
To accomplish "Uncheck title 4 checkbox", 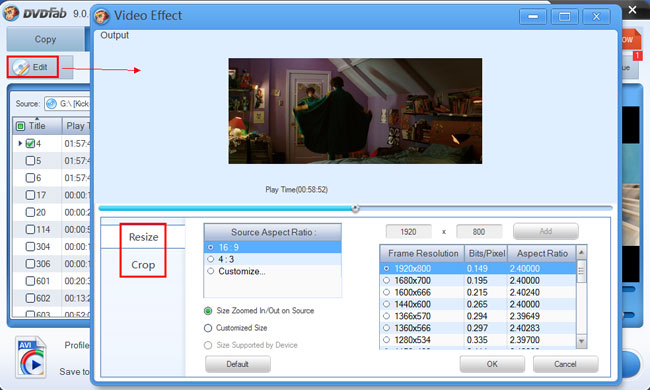I will [30, 143].
